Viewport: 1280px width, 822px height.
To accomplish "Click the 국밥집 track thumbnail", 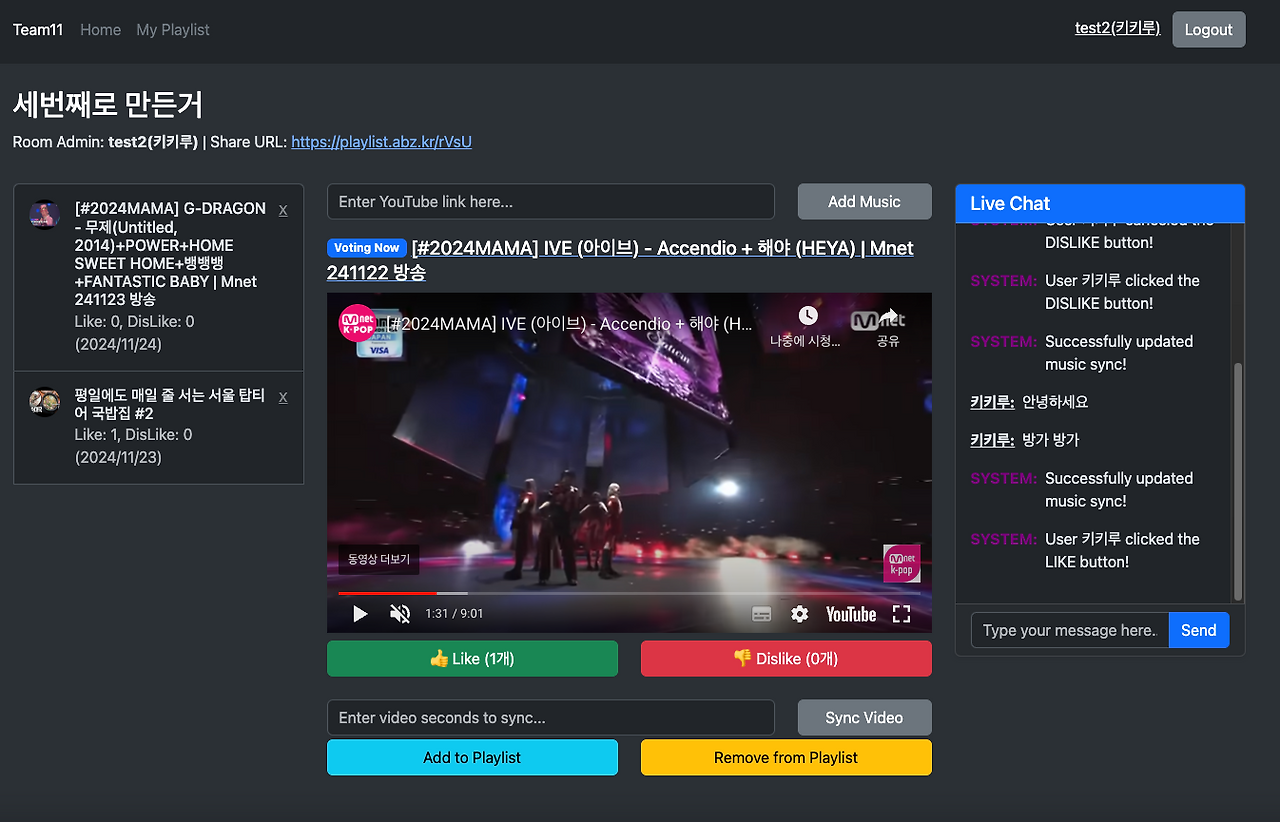I will (44, 402).
